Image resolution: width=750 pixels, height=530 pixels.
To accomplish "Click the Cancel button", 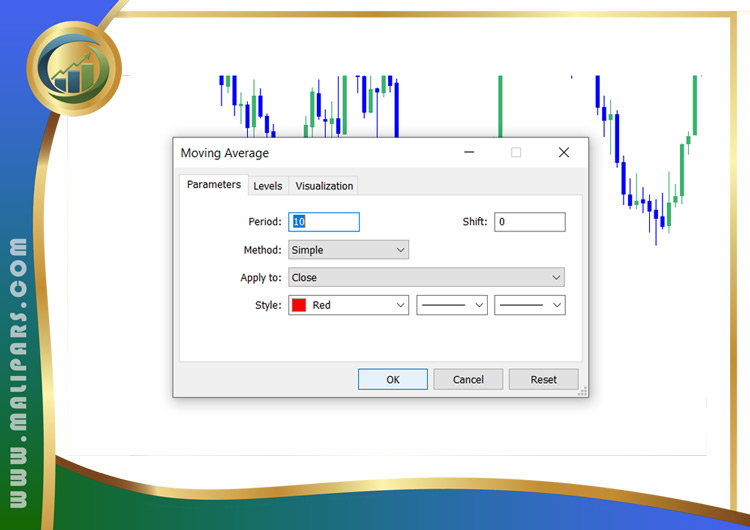I will tap(468, 380).
